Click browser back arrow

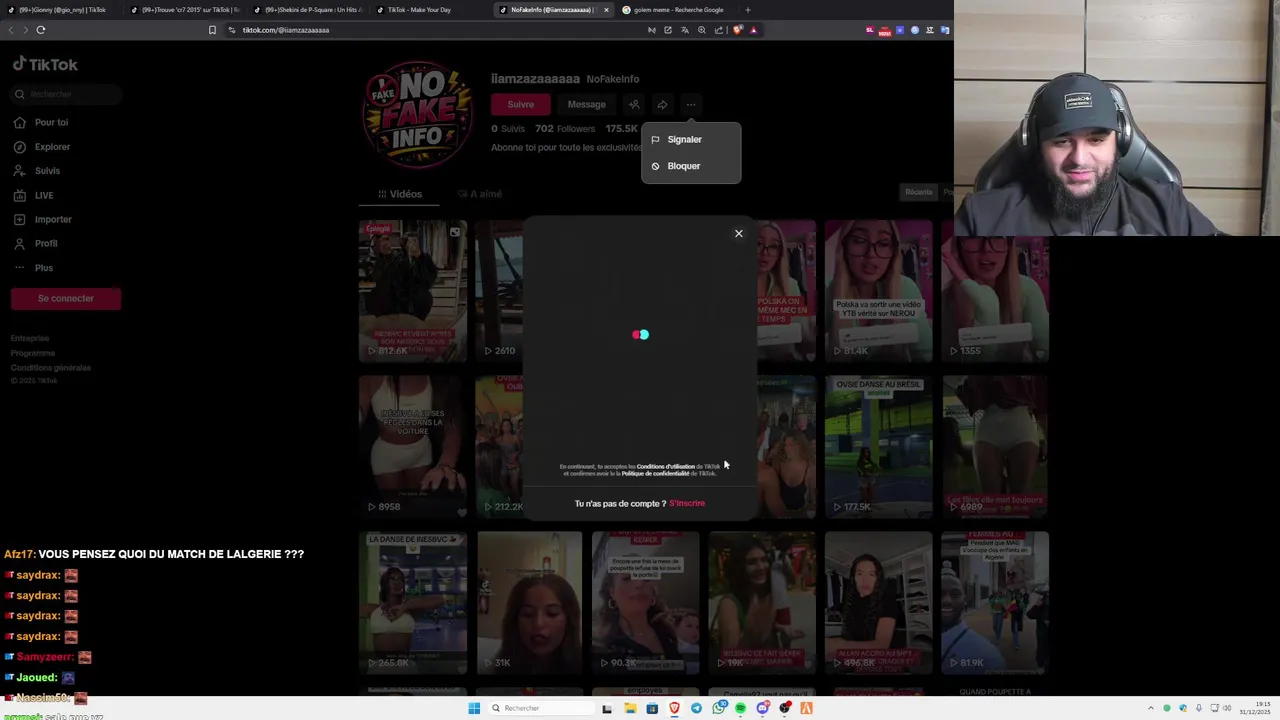pyautogui.click(x=11, y=30)
